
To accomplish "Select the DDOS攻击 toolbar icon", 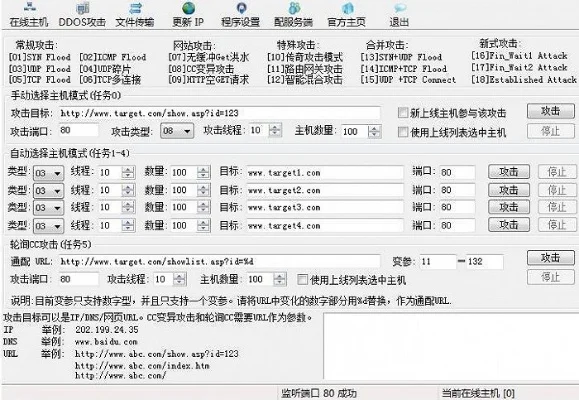I will (82, 15).
